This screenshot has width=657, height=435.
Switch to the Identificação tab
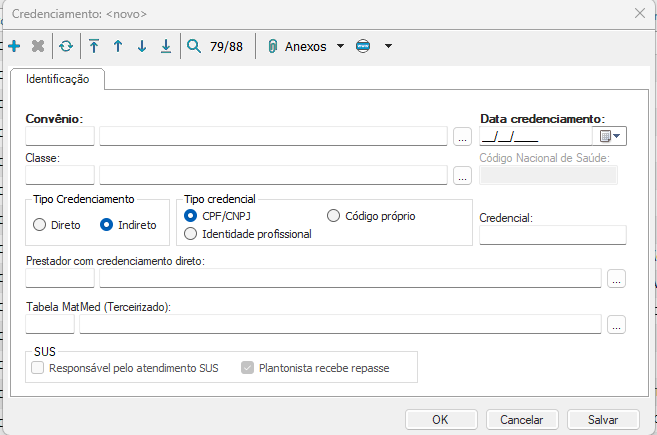point(57,78)
